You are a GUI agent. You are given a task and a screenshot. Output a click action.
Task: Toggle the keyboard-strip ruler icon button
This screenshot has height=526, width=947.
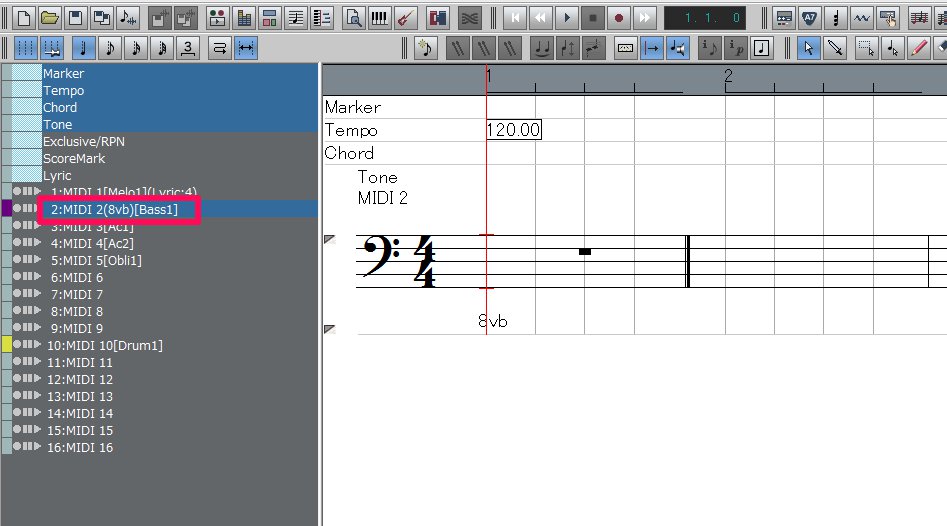626,48
